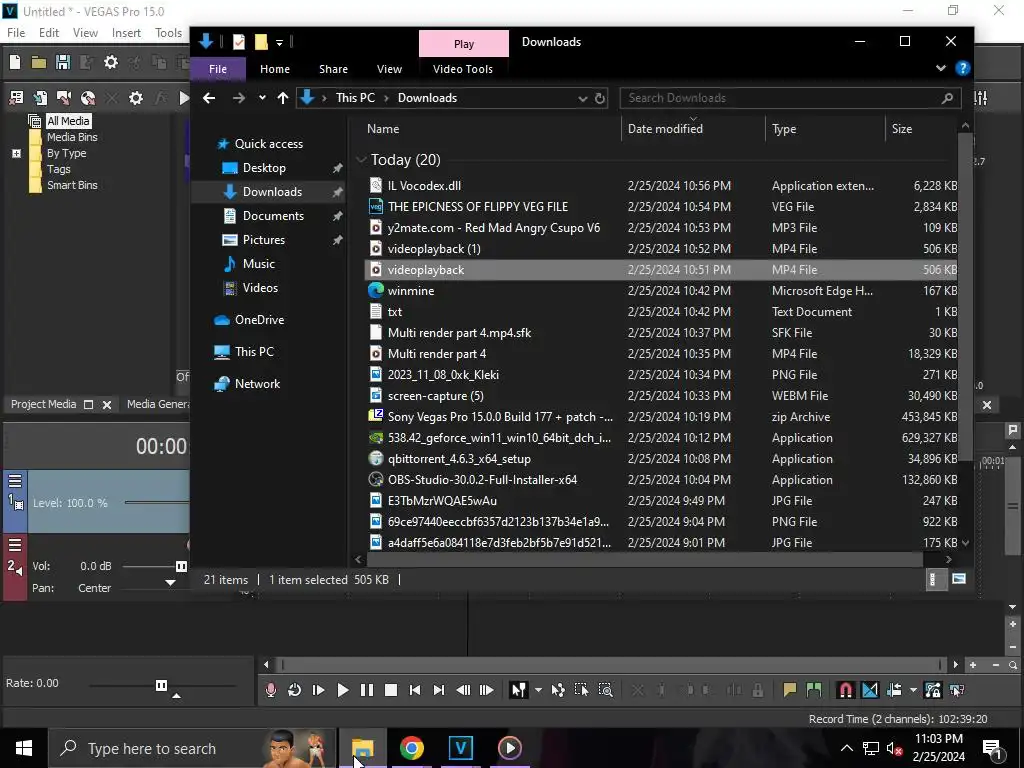The width and height of the screenshot is (1024, 768).
Task: Toggle Loop Playback in transport bar
Action: [295, 690]
